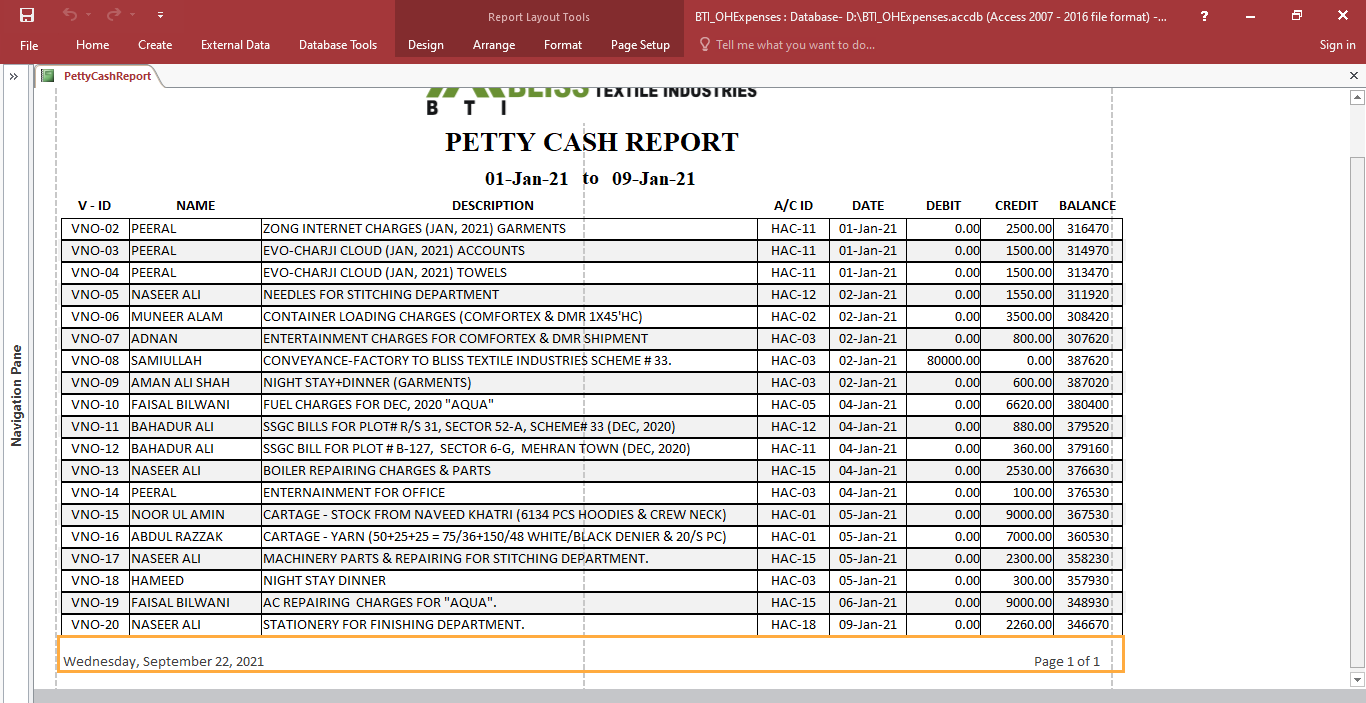Screen dimensions: 1366x703
Task: Expand the Navigation Pane with chevron
Action: point(15,77)
